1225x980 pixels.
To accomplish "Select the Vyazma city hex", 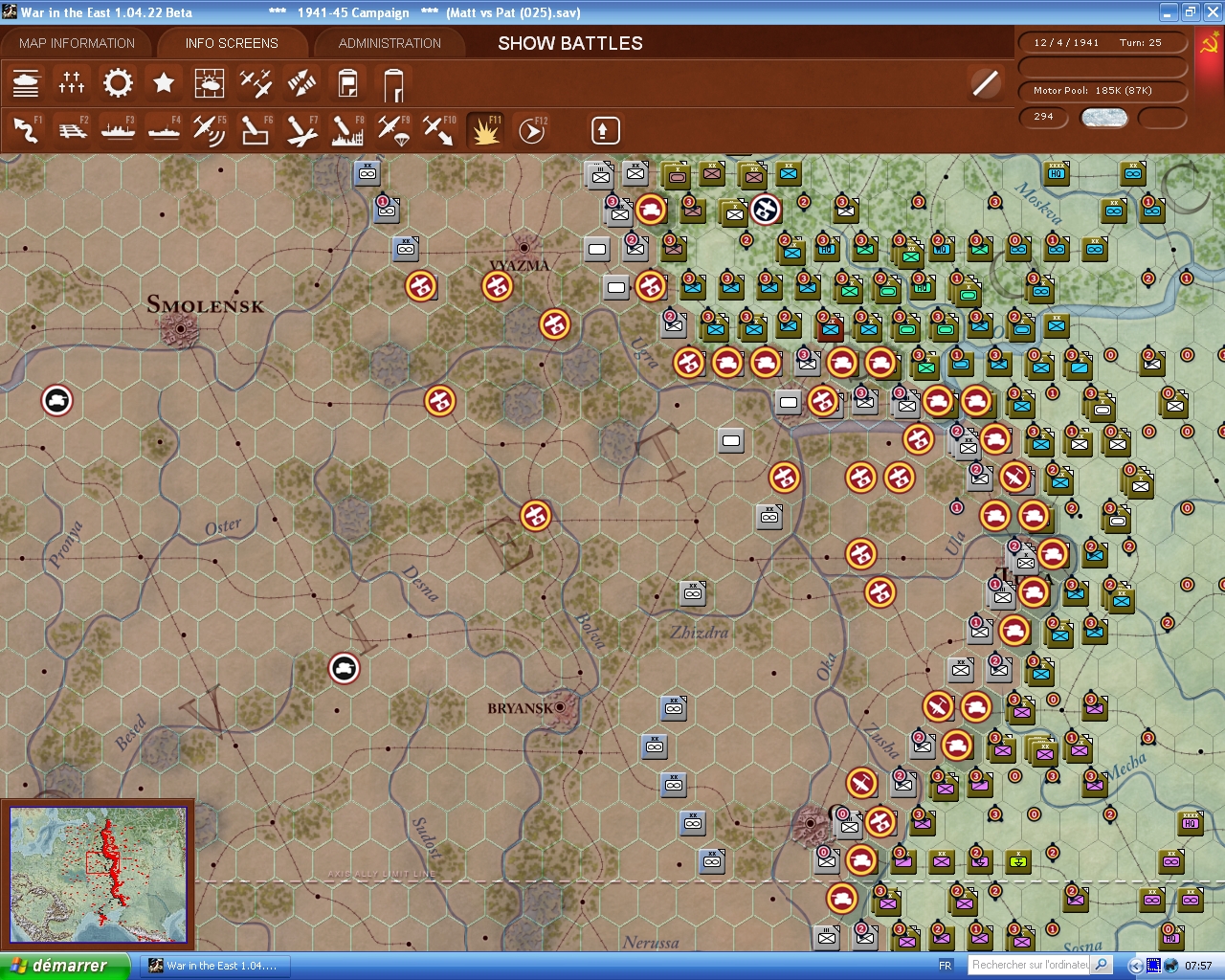I will (523, 247).
